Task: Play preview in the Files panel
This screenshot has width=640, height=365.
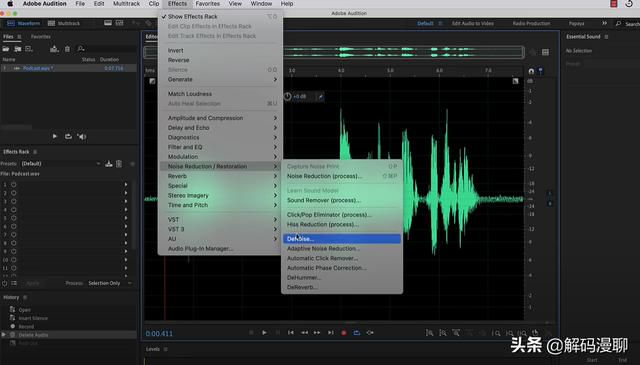Action: click(x=55, y=136)
